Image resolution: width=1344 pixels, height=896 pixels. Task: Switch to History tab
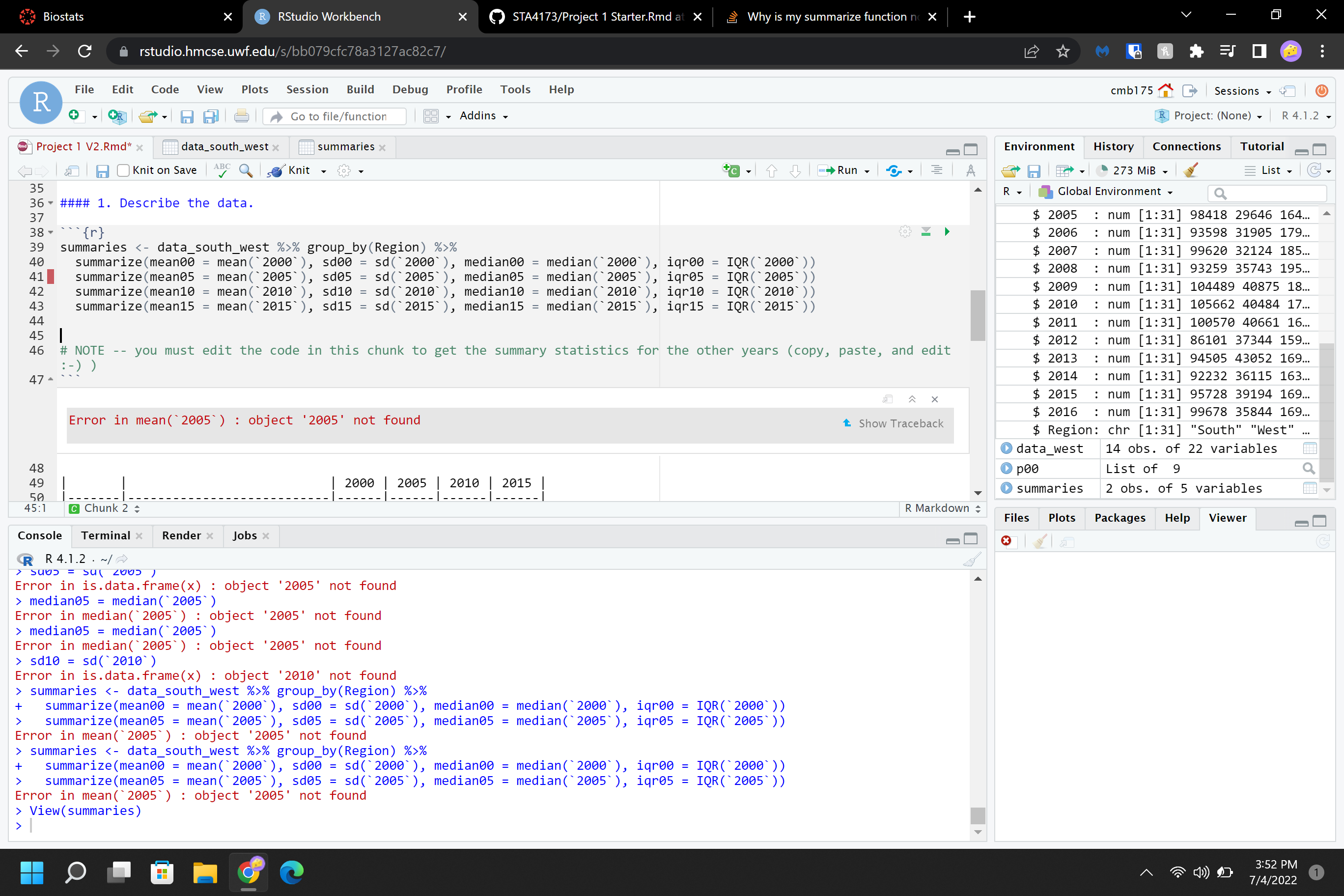[1113, 147]
